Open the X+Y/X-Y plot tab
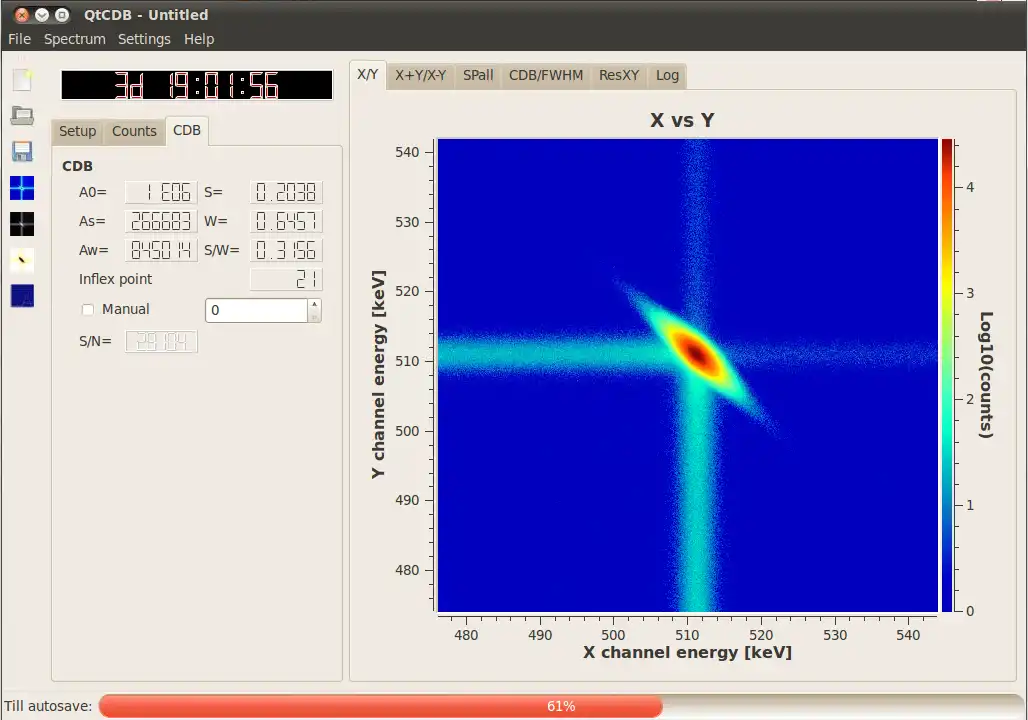 [420, 75]
